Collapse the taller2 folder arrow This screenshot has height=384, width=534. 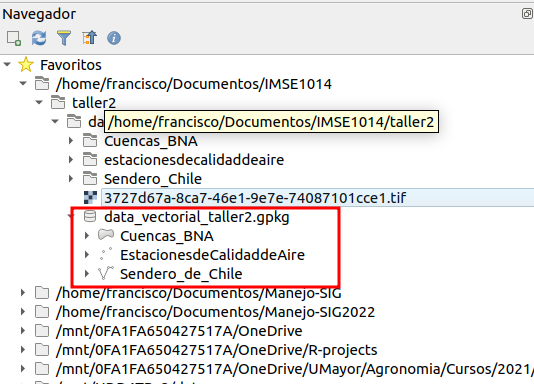(39, 102)
